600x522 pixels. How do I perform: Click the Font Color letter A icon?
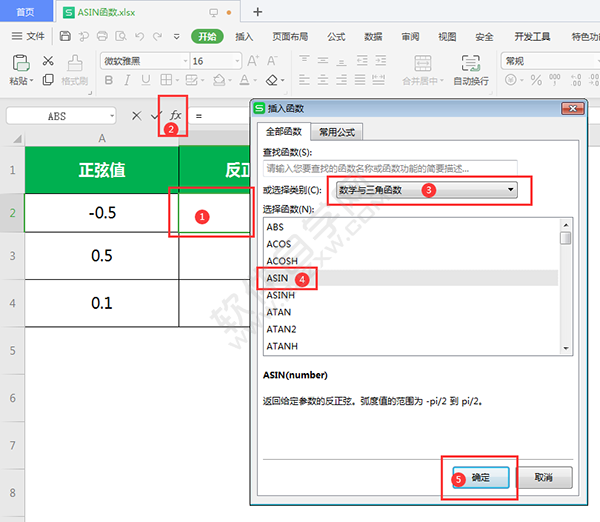[245, 80]
